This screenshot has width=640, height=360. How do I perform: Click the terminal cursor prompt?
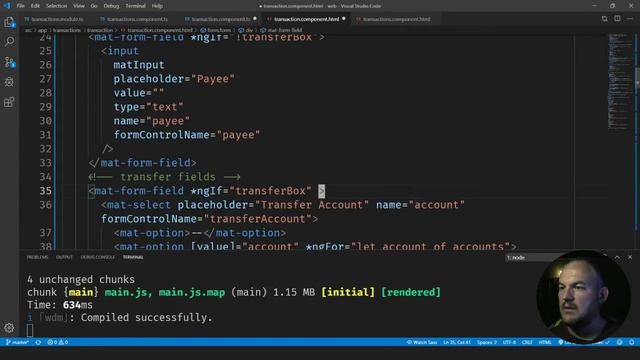[30, 330]
